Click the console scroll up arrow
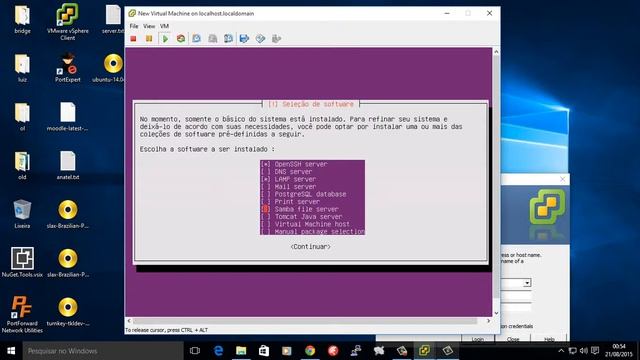 point(496,52)
